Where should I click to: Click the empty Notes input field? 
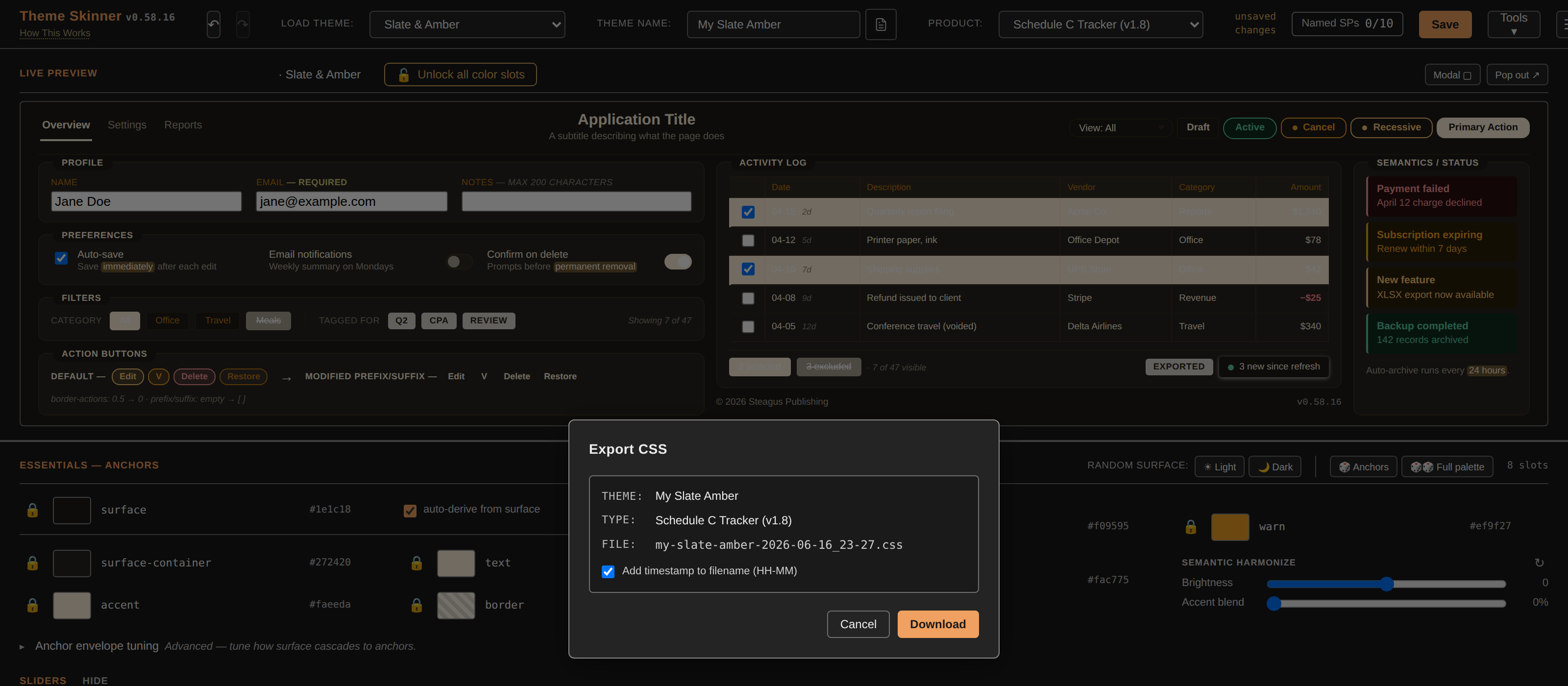[x=576, y=201]
